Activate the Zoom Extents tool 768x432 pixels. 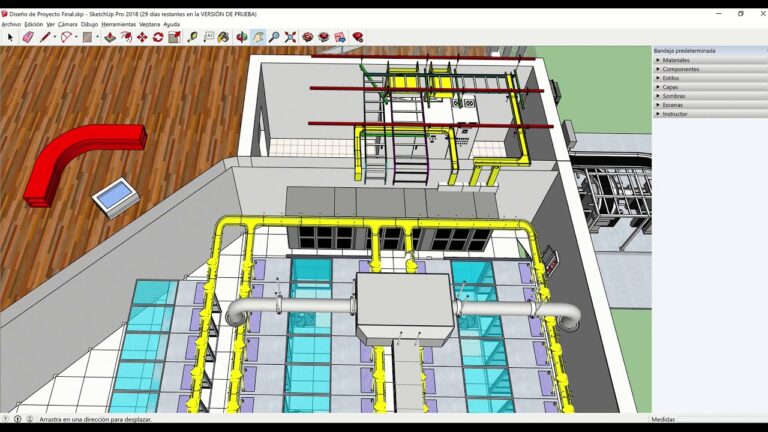coord(290,37)
